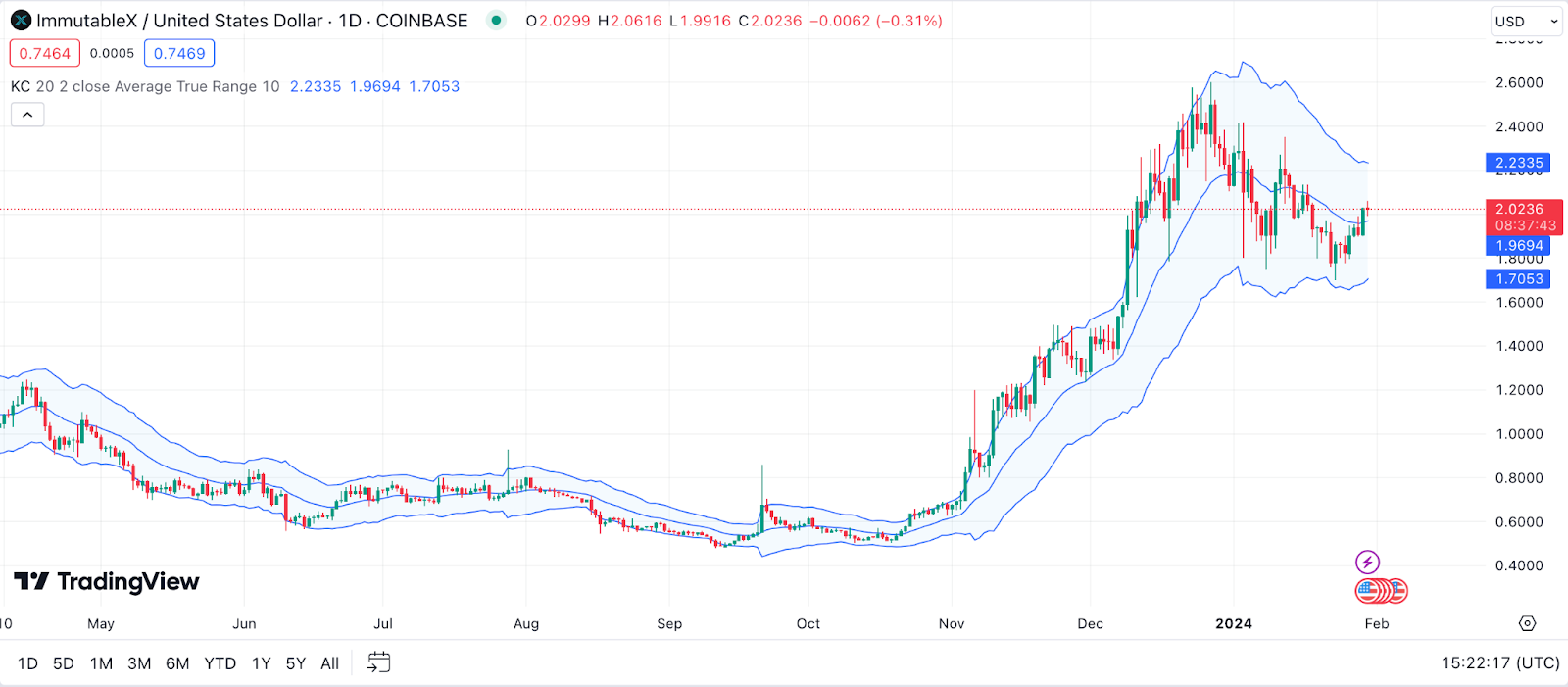The image size is (1568, 687).
Task: Open the USD currency dropdown
Action: [x=1526, y=22]
